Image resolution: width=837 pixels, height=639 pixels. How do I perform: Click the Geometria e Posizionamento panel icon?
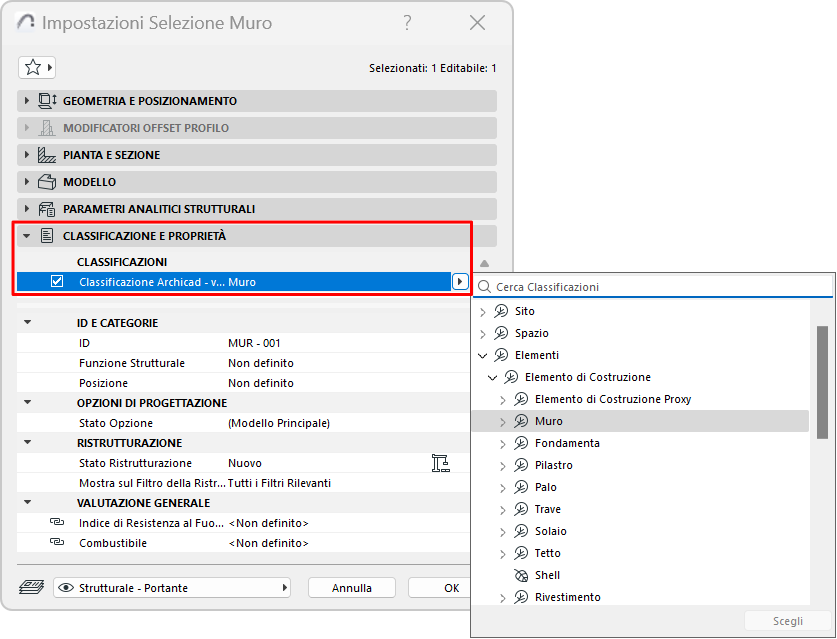[x=47, y=101]
